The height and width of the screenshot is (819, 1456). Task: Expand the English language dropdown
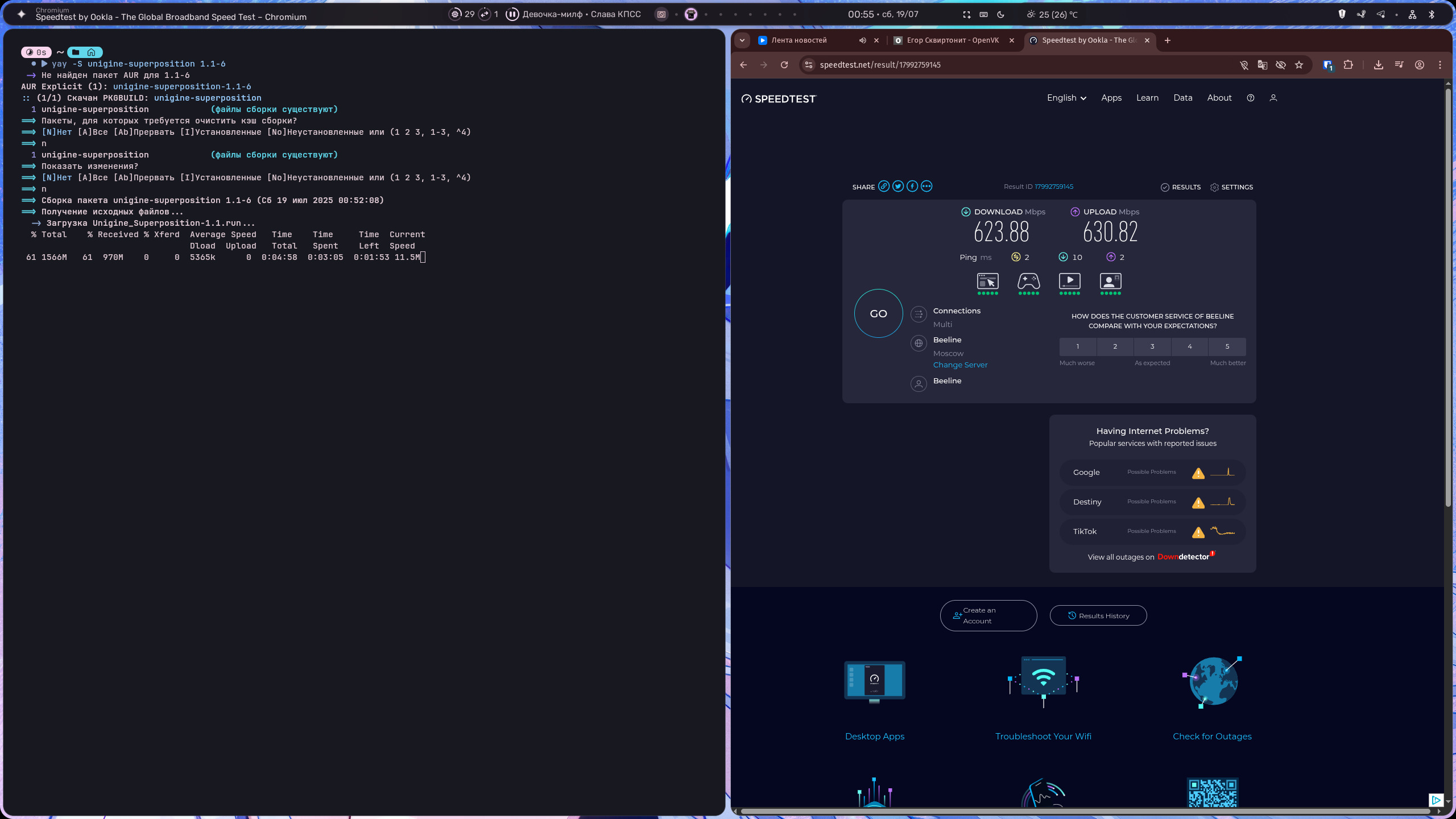click(1066, 98)
